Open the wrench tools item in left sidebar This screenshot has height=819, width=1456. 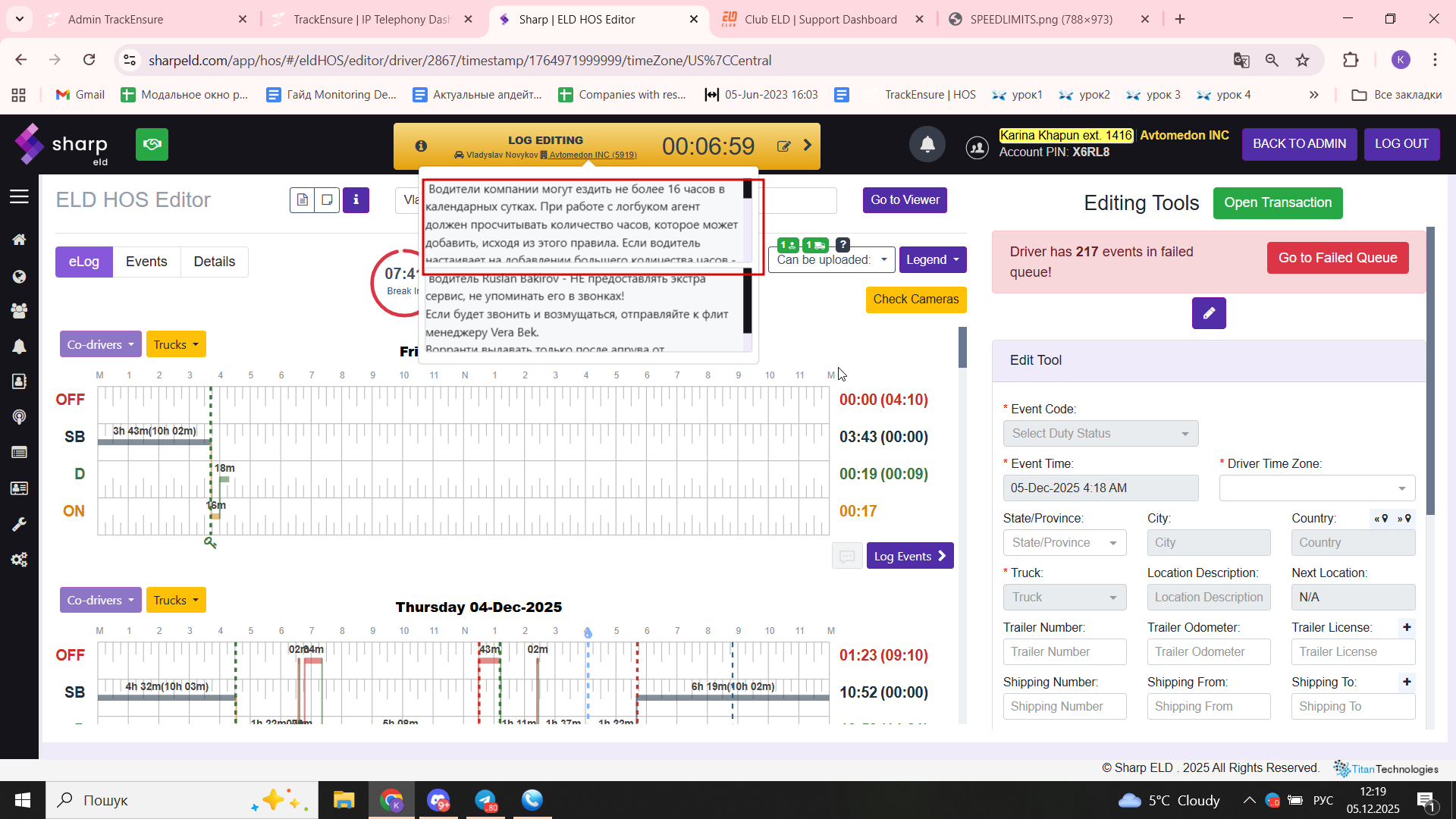tap(19, 524)
